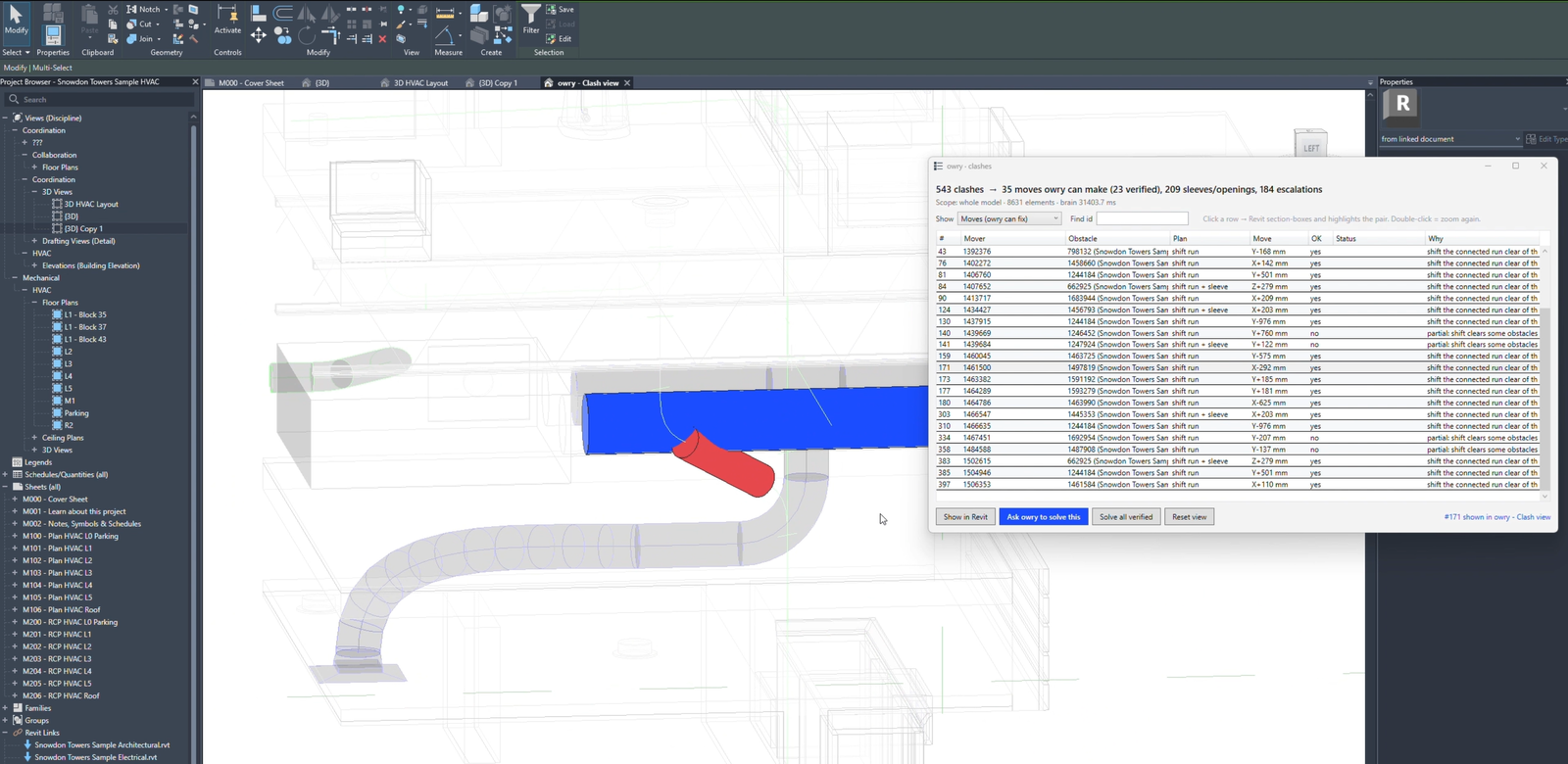Open the Properties palette icon in ribbon
The width and height of the screenshot is (1568, 764).
(53, 35)
